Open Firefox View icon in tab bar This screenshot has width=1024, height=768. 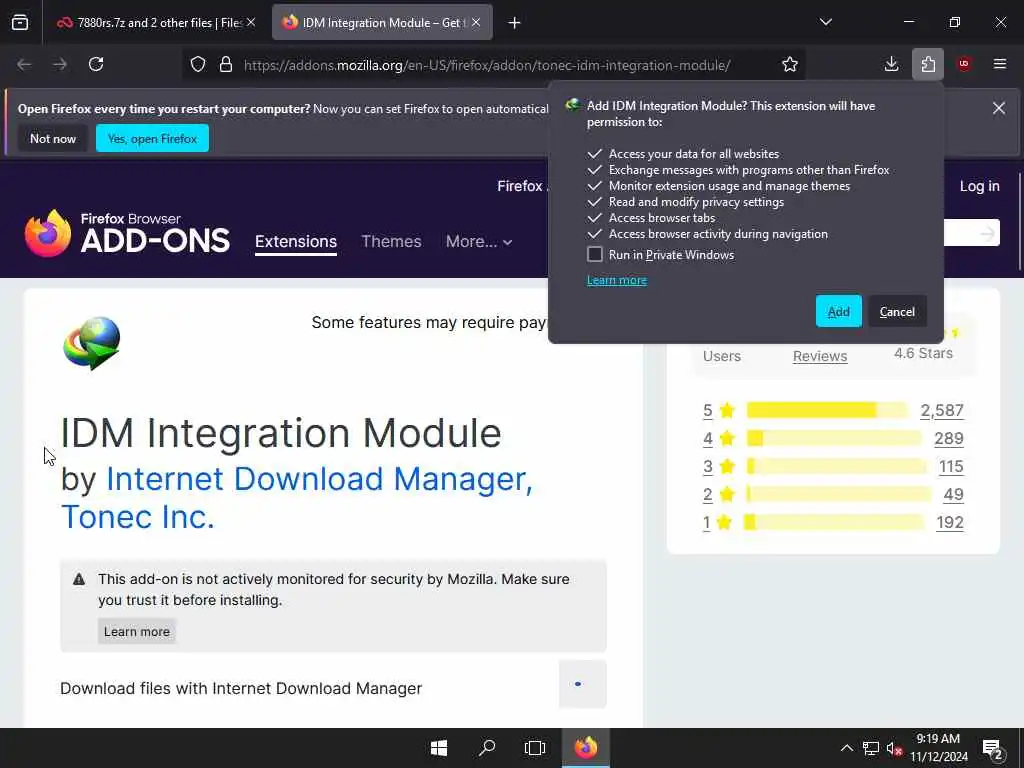(x=20, y=23)
